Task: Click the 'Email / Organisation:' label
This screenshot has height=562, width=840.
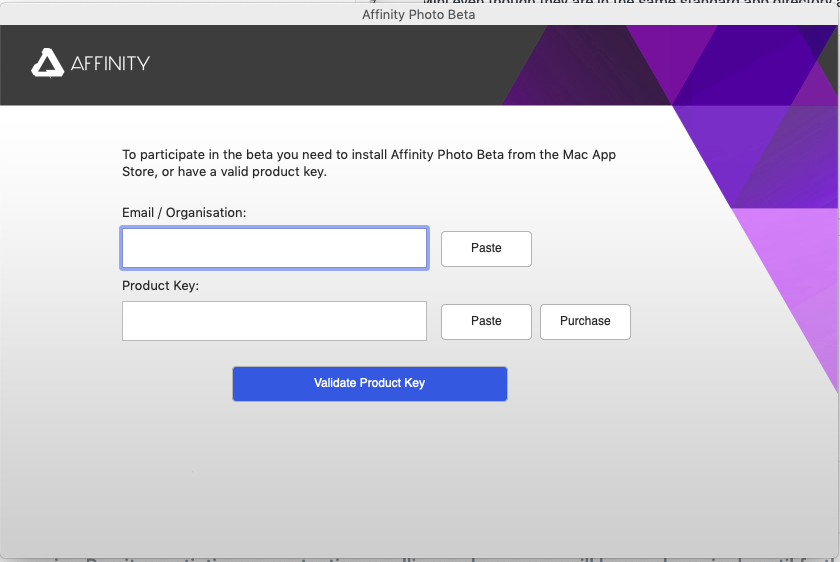Action: point(184,213)
